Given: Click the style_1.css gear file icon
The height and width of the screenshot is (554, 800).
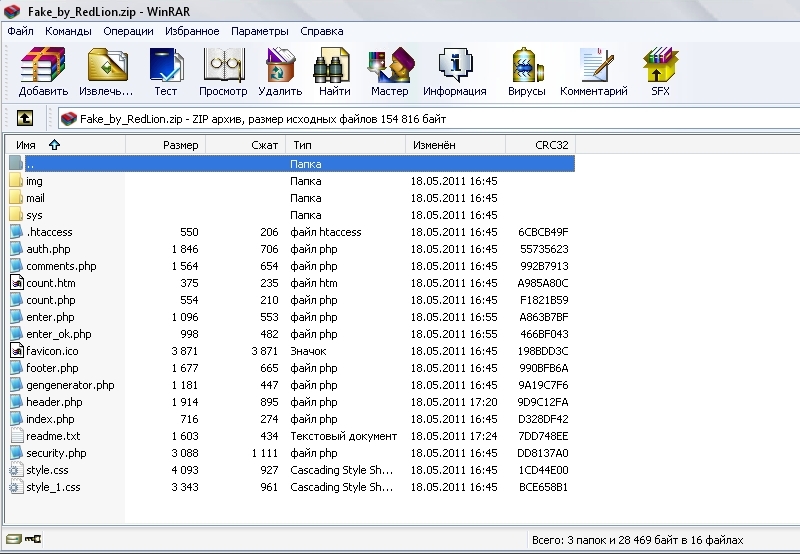Looking at the screenshot, I should click(17, 487).
